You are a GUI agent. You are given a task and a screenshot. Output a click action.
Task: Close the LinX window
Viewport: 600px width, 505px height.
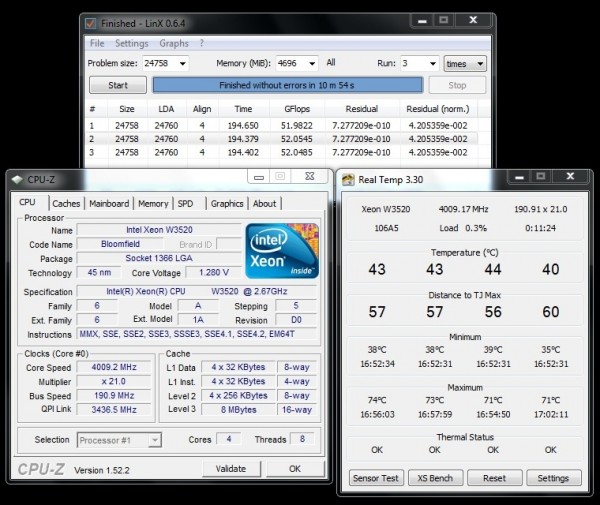[473, 20]
